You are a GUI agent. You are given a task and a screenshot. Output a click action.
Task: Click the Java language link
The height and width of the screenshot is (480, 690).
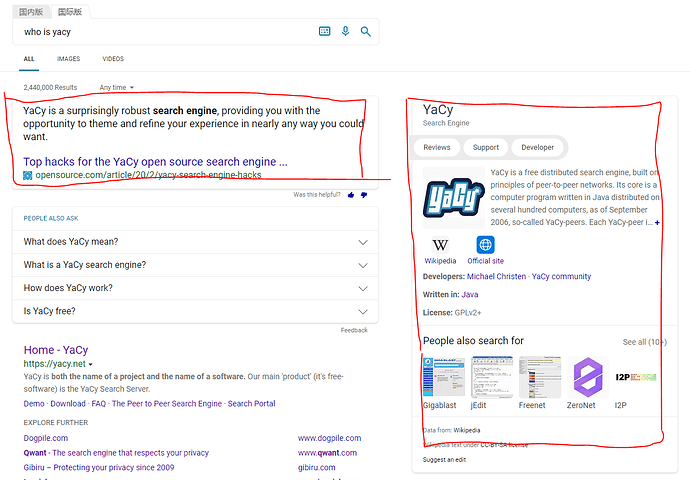(470, 295)
